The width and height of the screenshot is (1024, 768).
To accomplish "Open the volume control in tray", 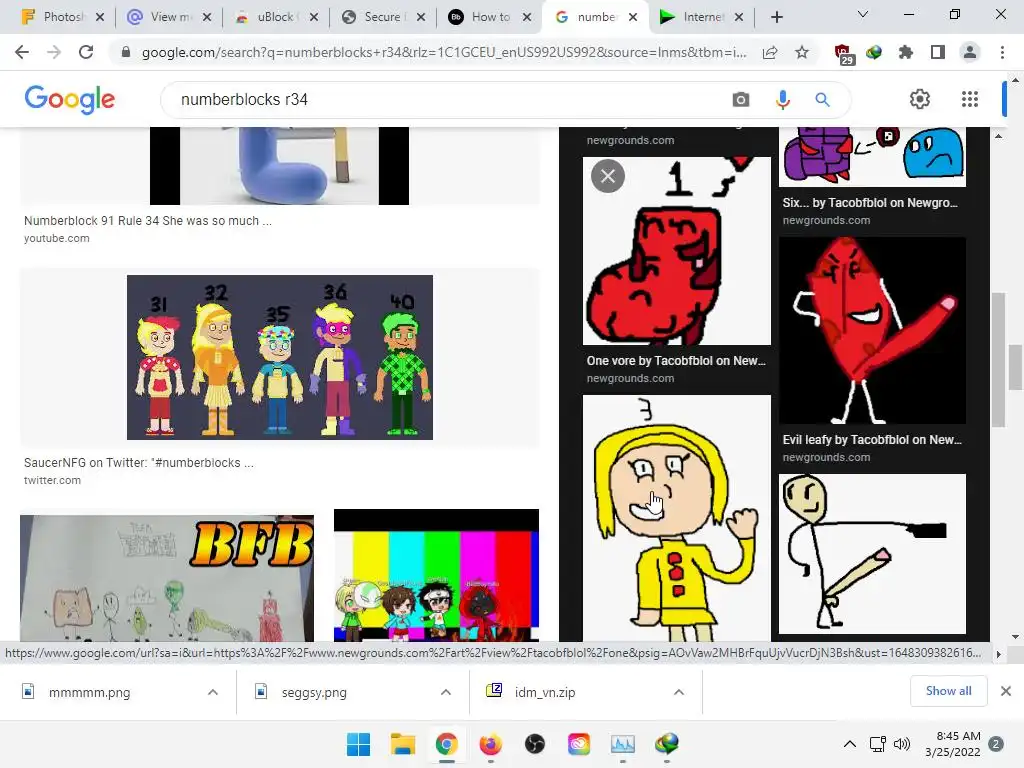I will (x=902, y=744).
